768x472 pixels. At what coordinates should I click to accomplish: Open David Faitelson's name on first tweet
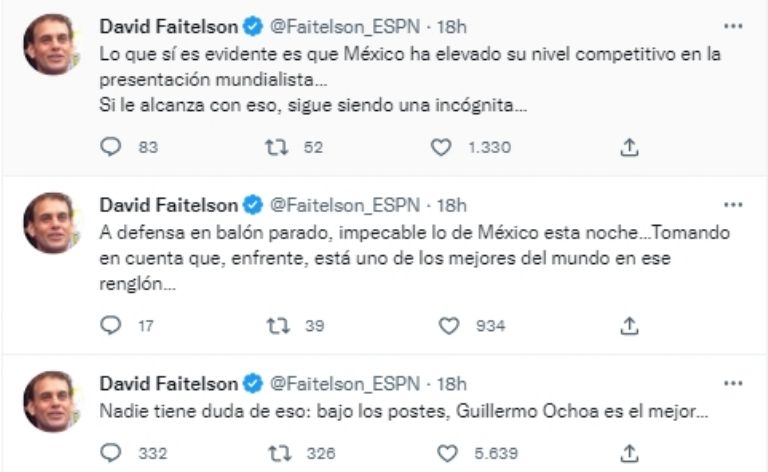tap(168, 26)
